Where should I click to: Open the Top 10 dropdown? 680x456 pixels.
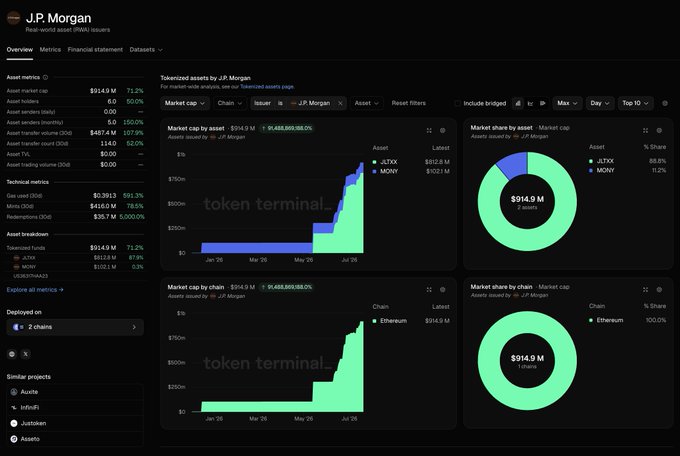tap(635, 103)
